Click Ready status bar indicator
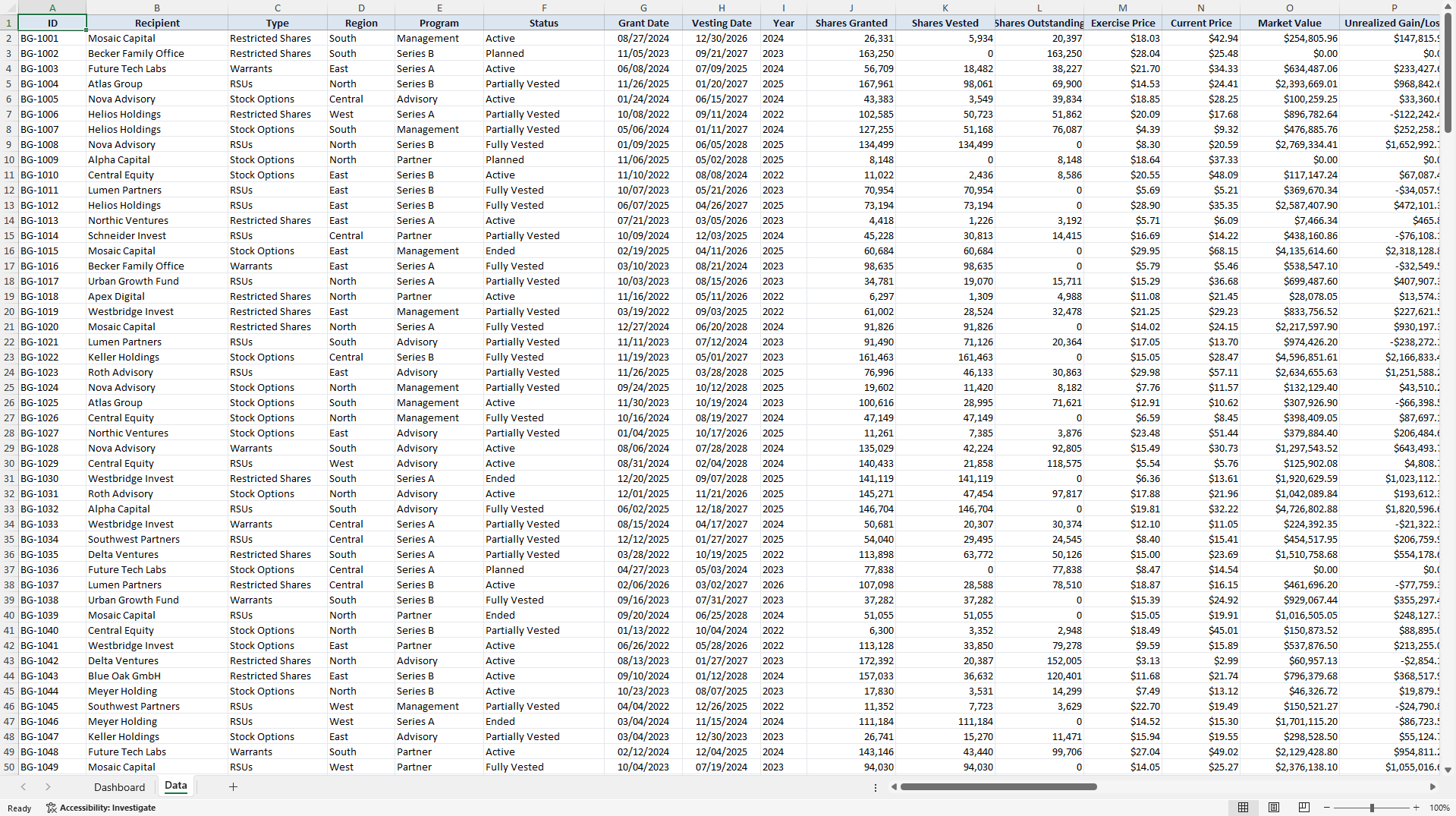 20,808
